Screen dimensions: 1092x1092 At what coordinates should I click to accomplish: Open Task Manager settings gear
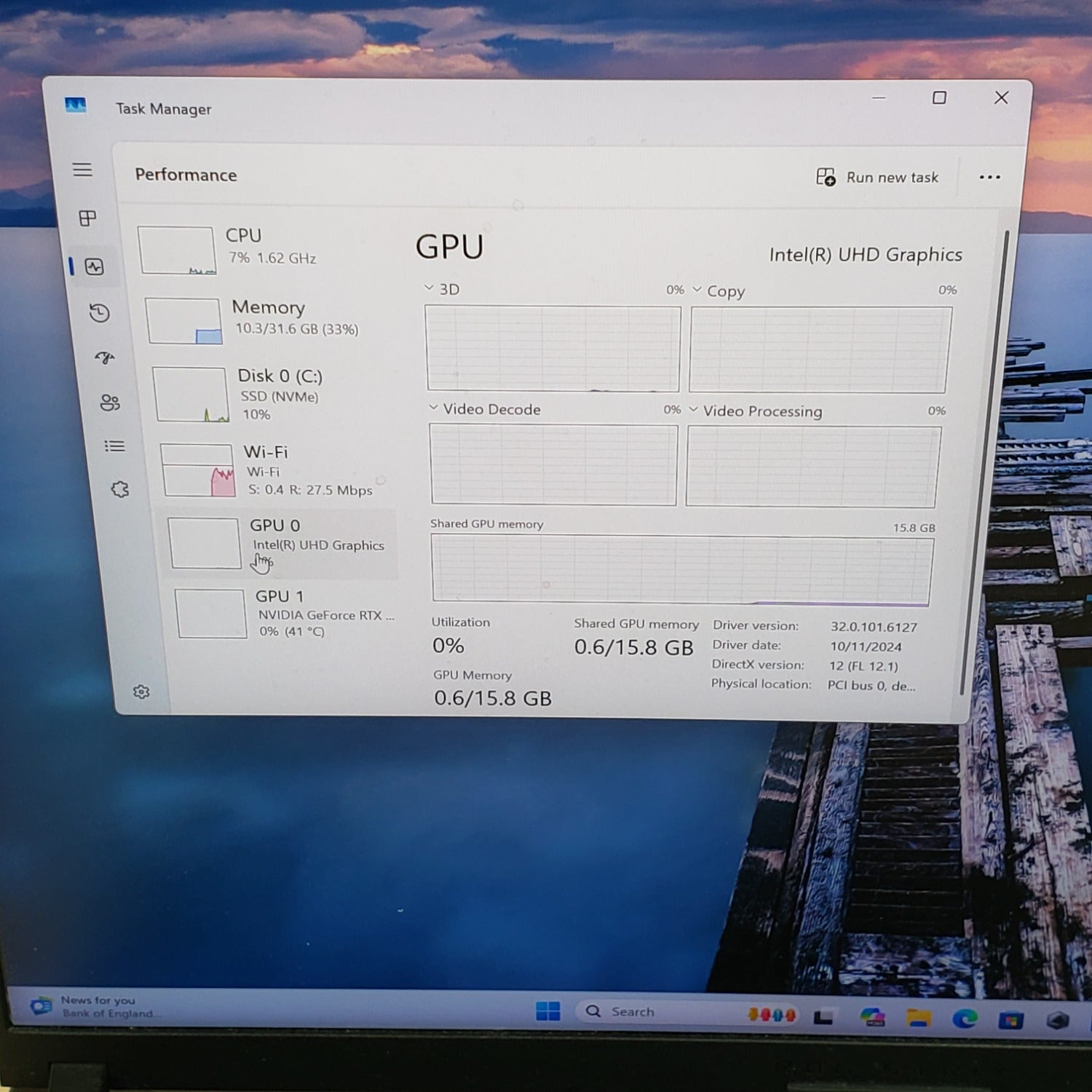[x=141, y=692]
